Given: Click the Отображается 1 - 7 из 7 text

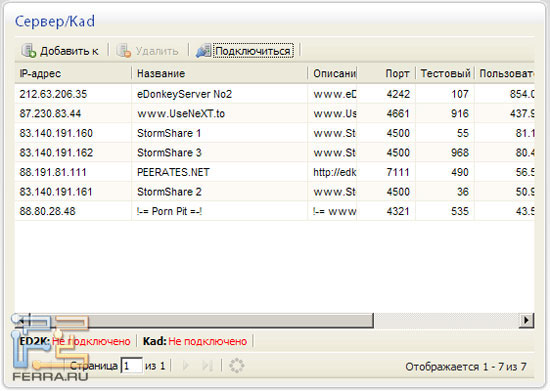Looking at the screenshot, I should 466,367.
